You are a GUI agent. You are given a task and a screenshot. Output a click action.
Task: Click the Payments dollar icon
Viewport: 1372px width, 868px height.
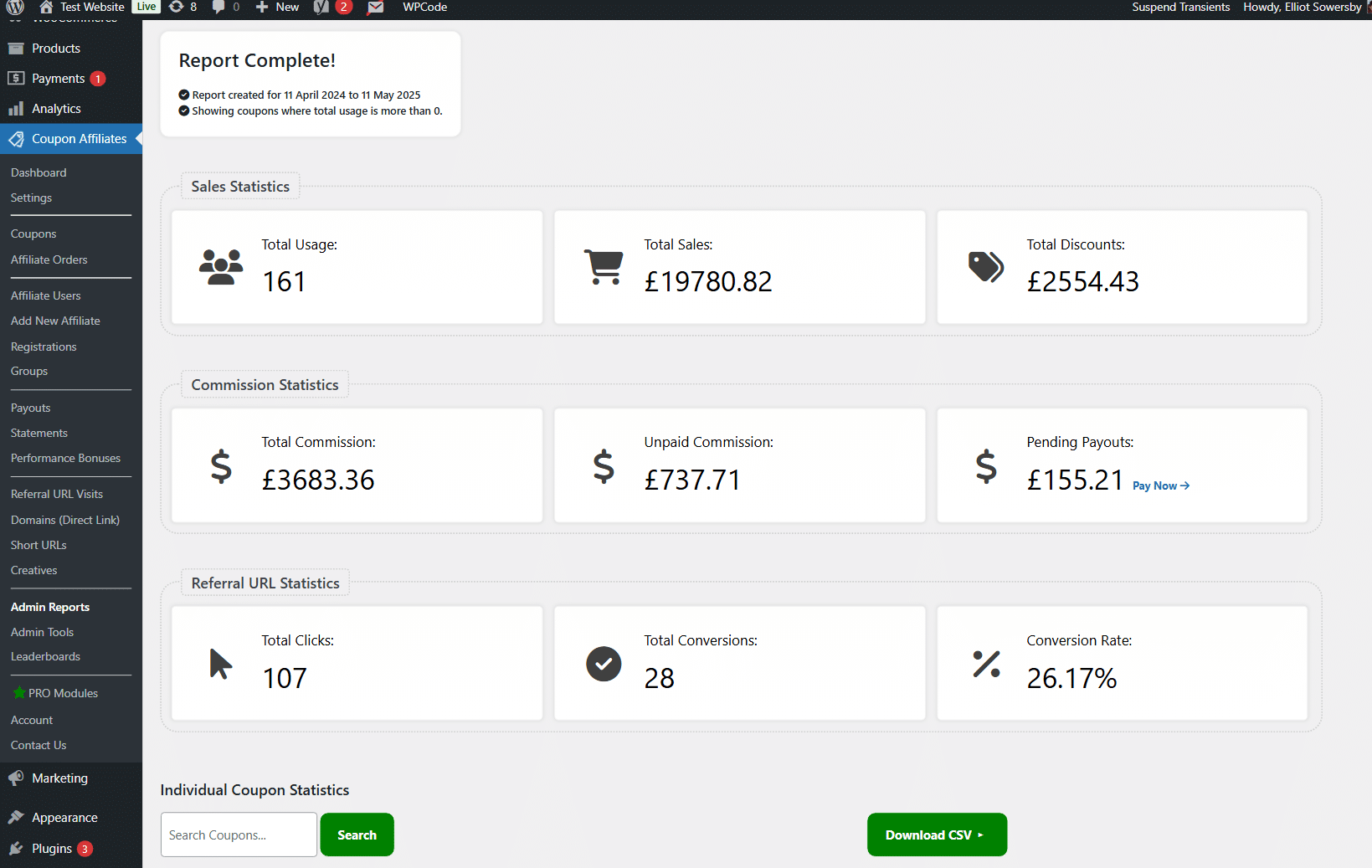[x=16, y=78]
